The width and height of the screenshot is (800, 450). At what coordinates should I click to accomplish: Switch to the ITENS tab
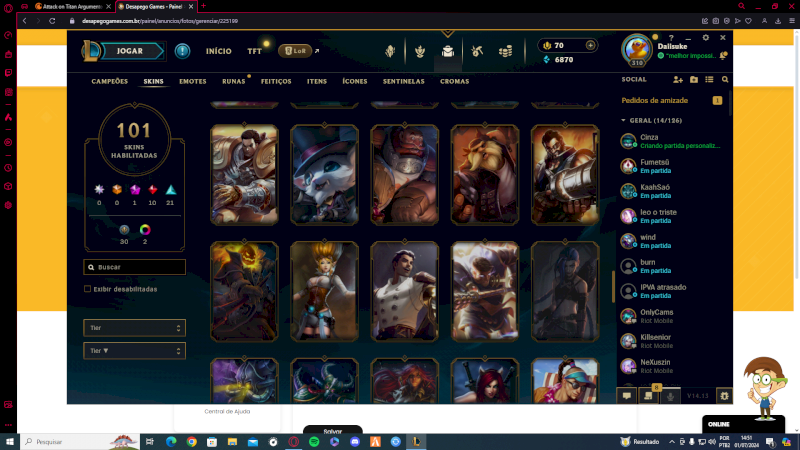pos(317,81)
